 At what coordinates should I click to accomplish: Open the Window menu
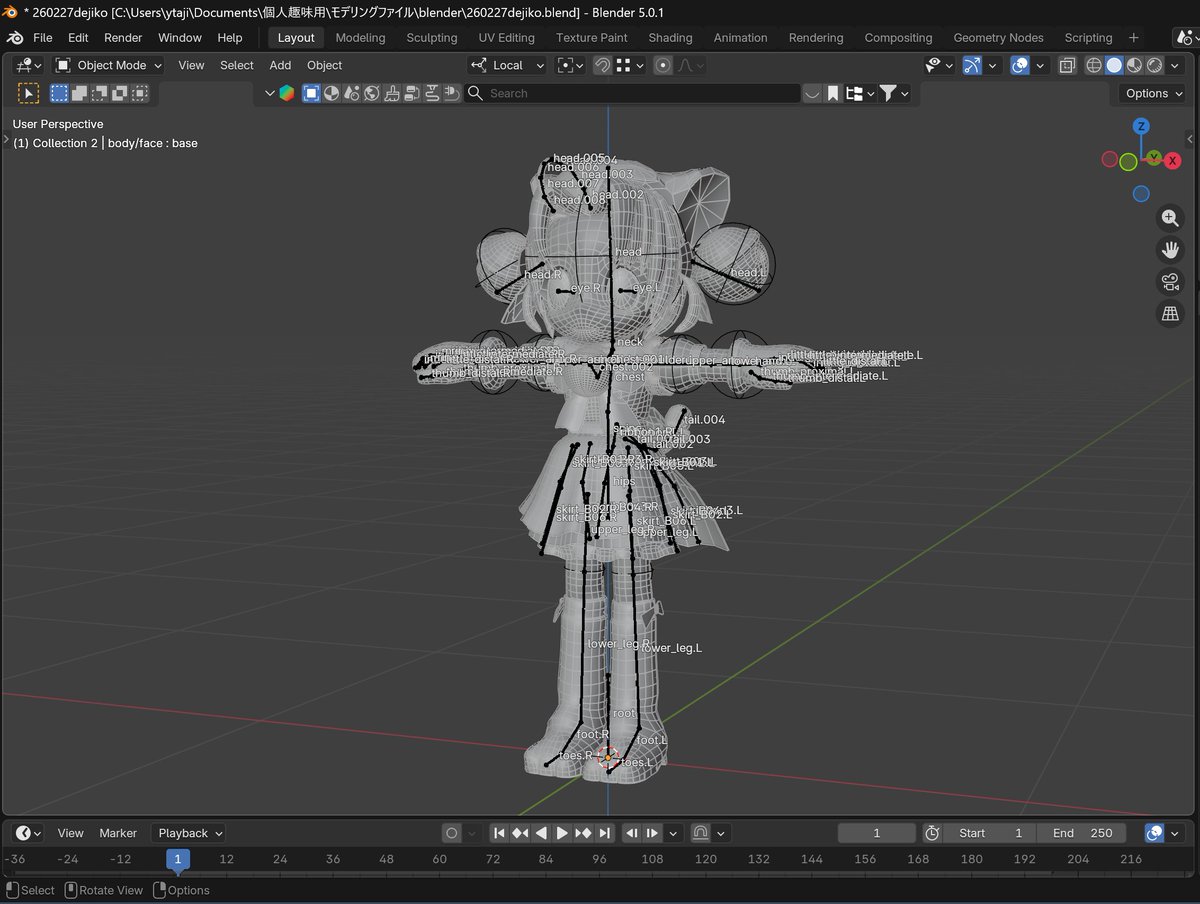[x=180, y=37]
